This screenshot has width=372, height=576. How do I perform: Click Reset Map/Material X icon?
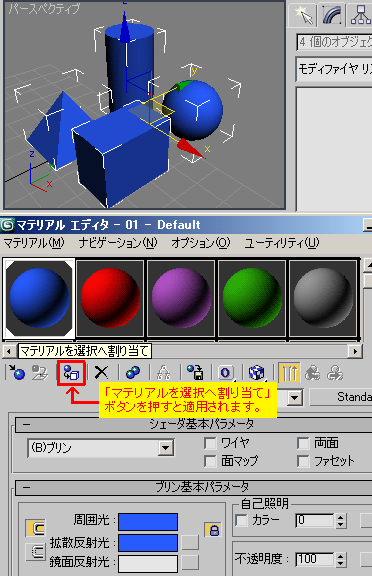[x=101, y=373]
